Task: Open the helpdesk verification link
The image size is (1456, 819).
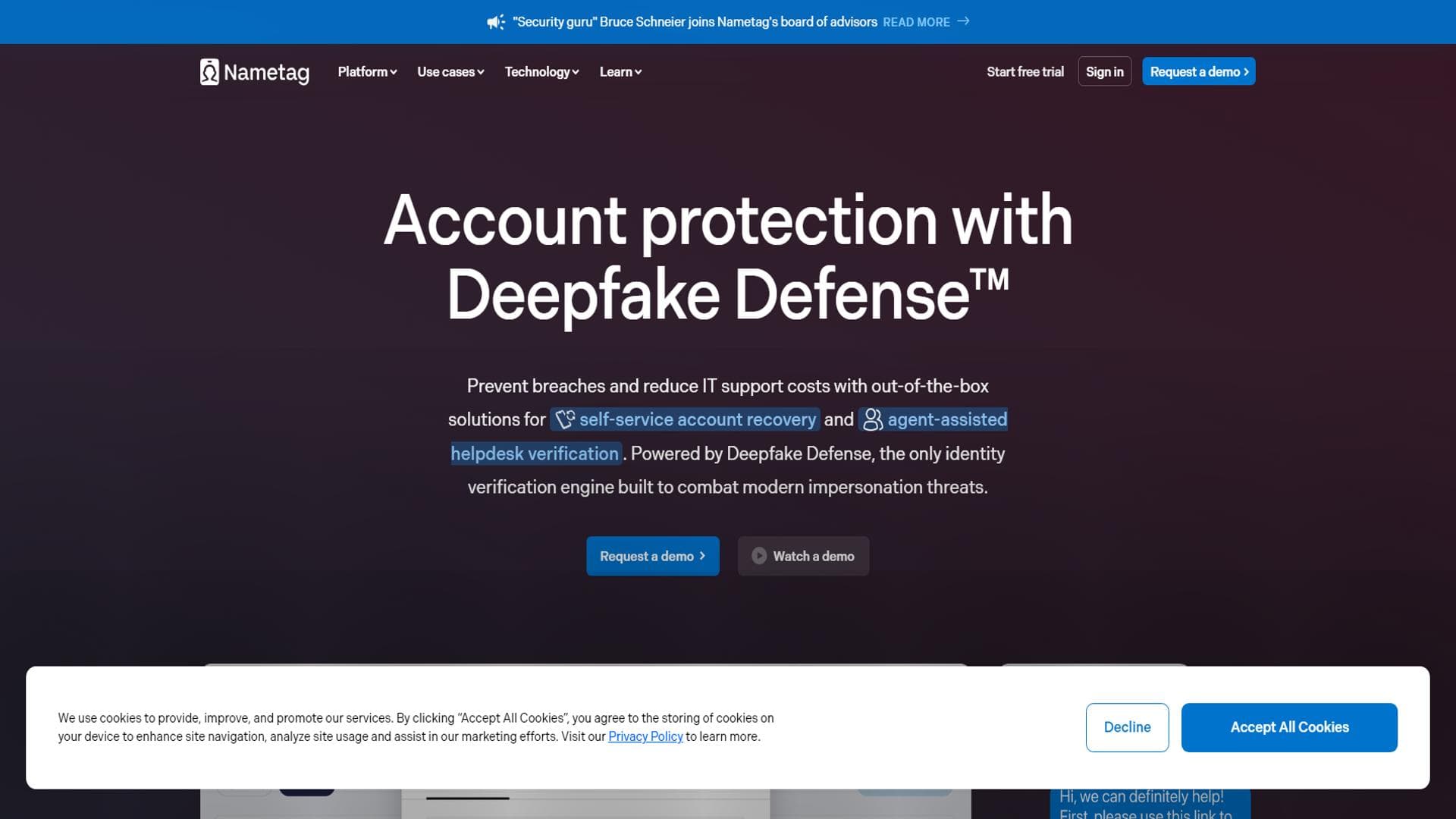Action: [x=535, y=453]
